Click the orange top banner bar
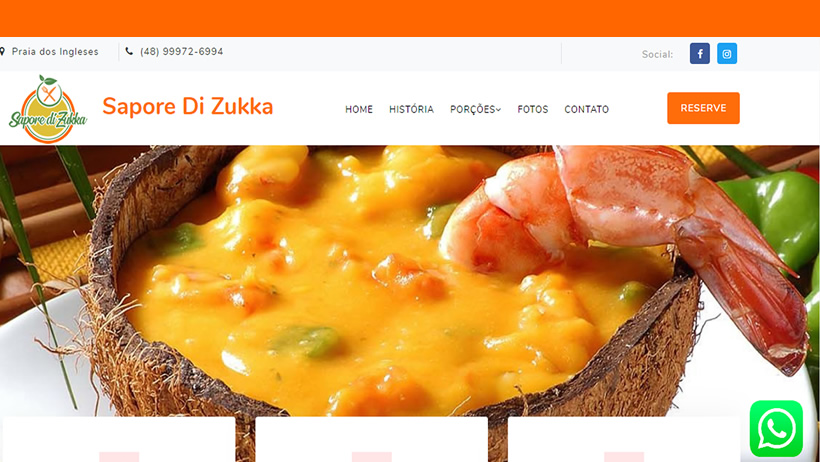 tap(410, 18)
